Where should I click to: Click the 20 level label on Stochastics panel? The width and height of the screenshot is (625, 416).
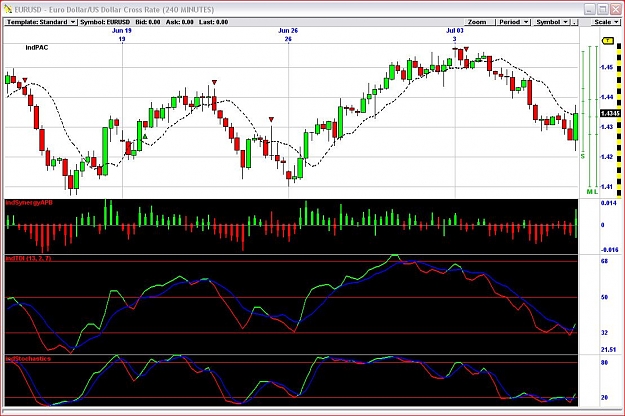click(x=604, y=397)
